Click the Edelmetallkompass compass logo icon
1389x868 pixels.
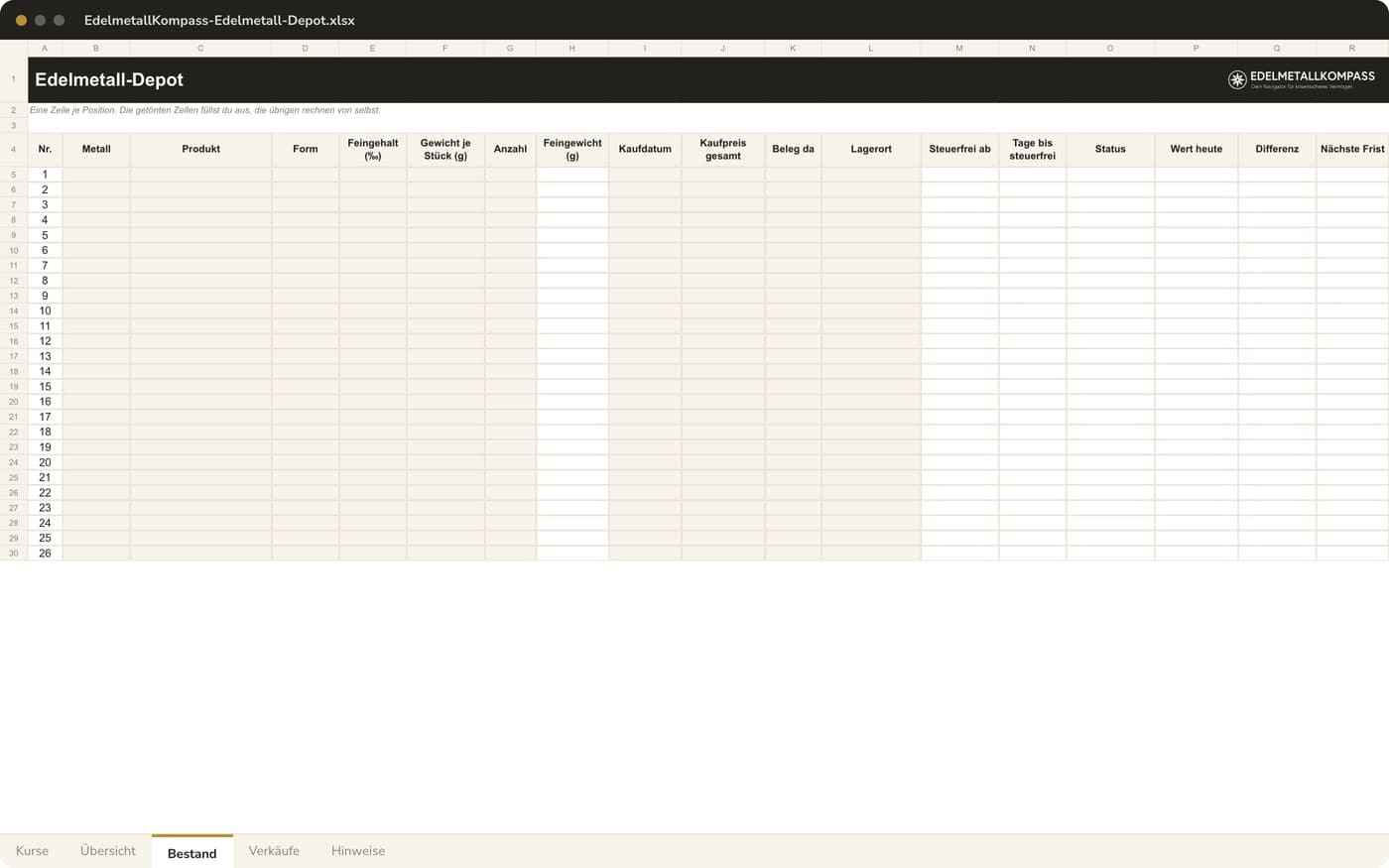1237,79
